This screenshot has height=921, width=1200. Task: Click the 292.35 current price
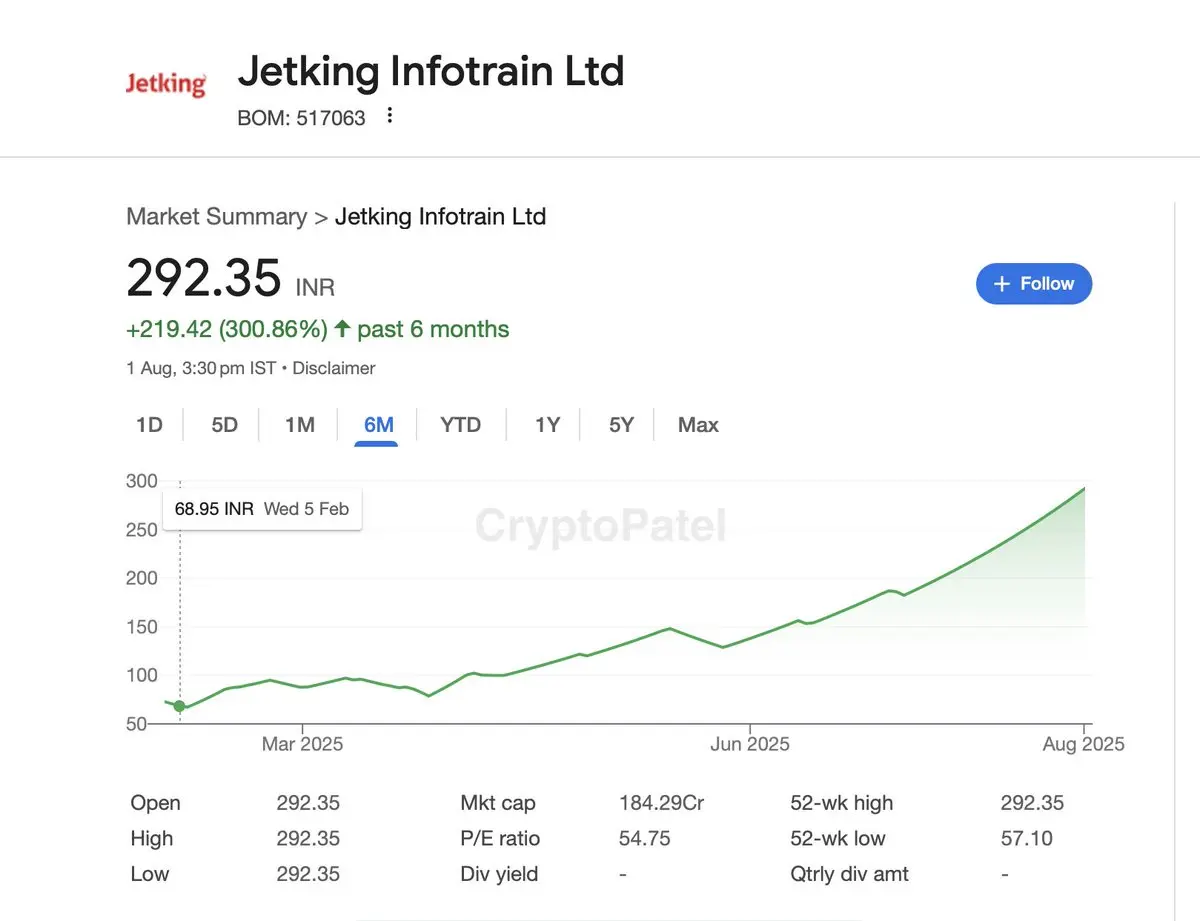(x=203, y=278)
